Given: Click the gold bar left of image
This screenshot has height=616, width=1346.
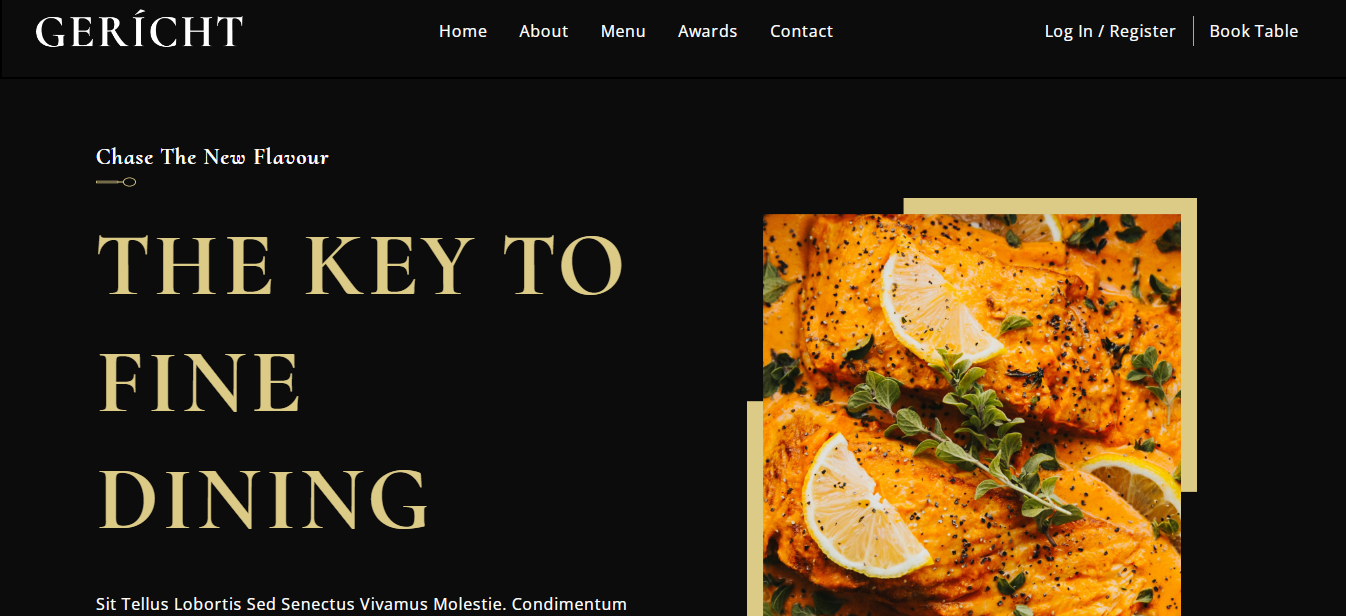Looking at the screenshot, I should coord(755,508).
